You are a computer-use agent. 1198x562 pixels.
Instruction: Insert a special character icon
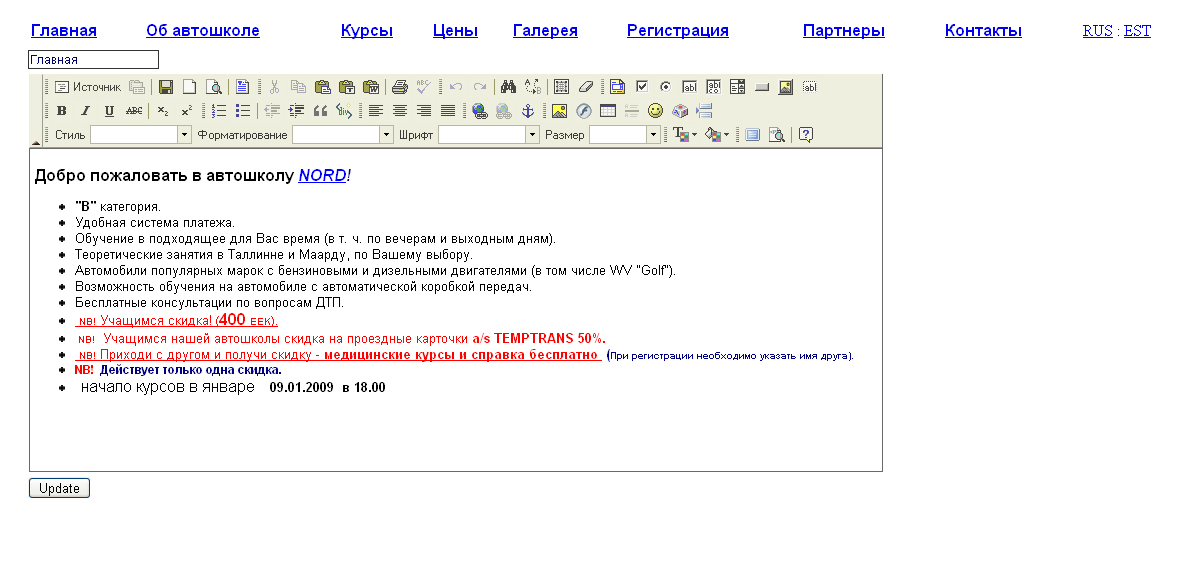click(680, 111)
